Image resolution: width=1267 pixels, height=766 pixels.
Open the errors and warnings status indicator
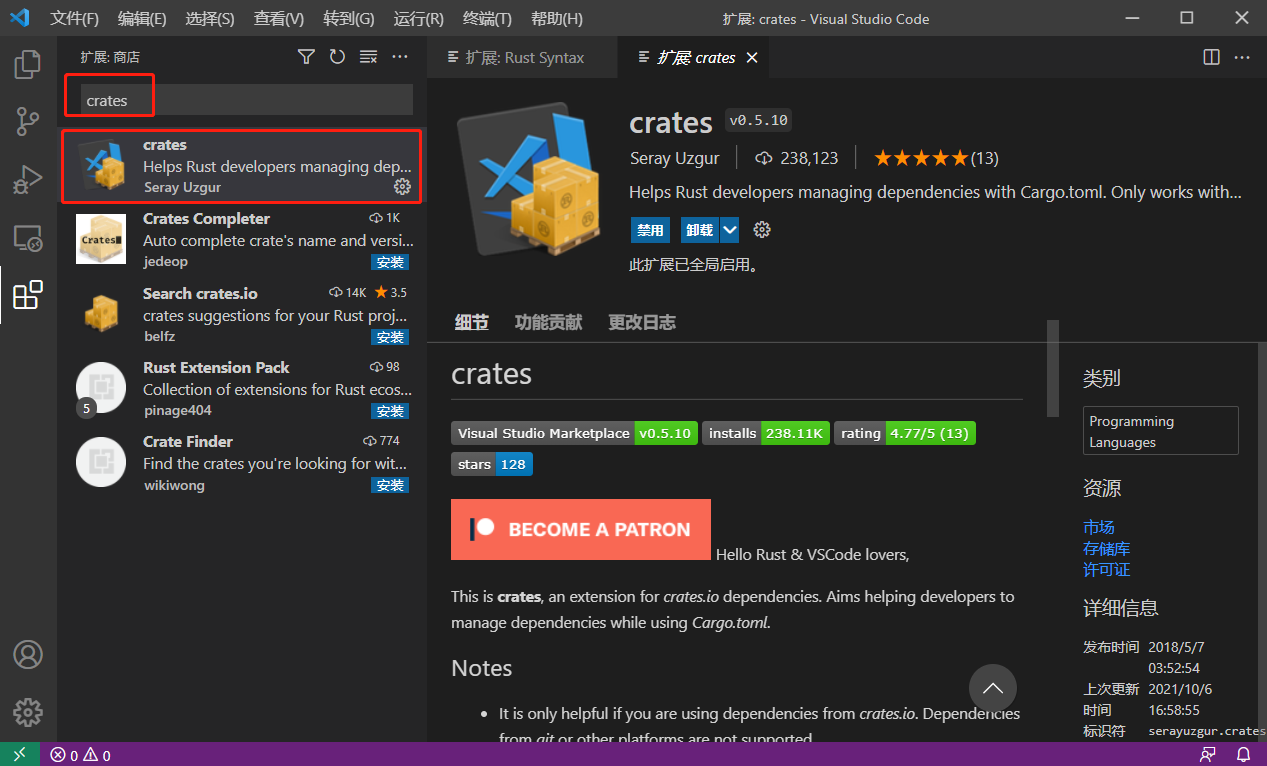[x=81, y=755]
